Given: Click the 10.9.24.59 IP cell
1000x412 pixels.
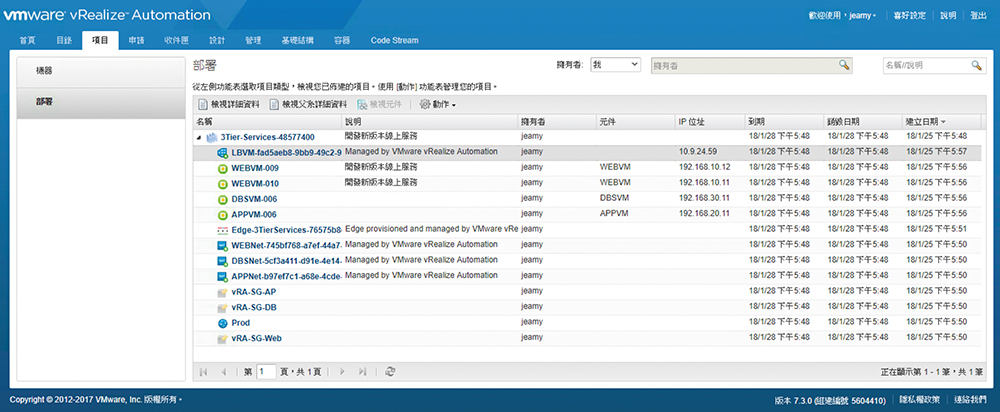Looking at the screenshot, I should 698,151.
